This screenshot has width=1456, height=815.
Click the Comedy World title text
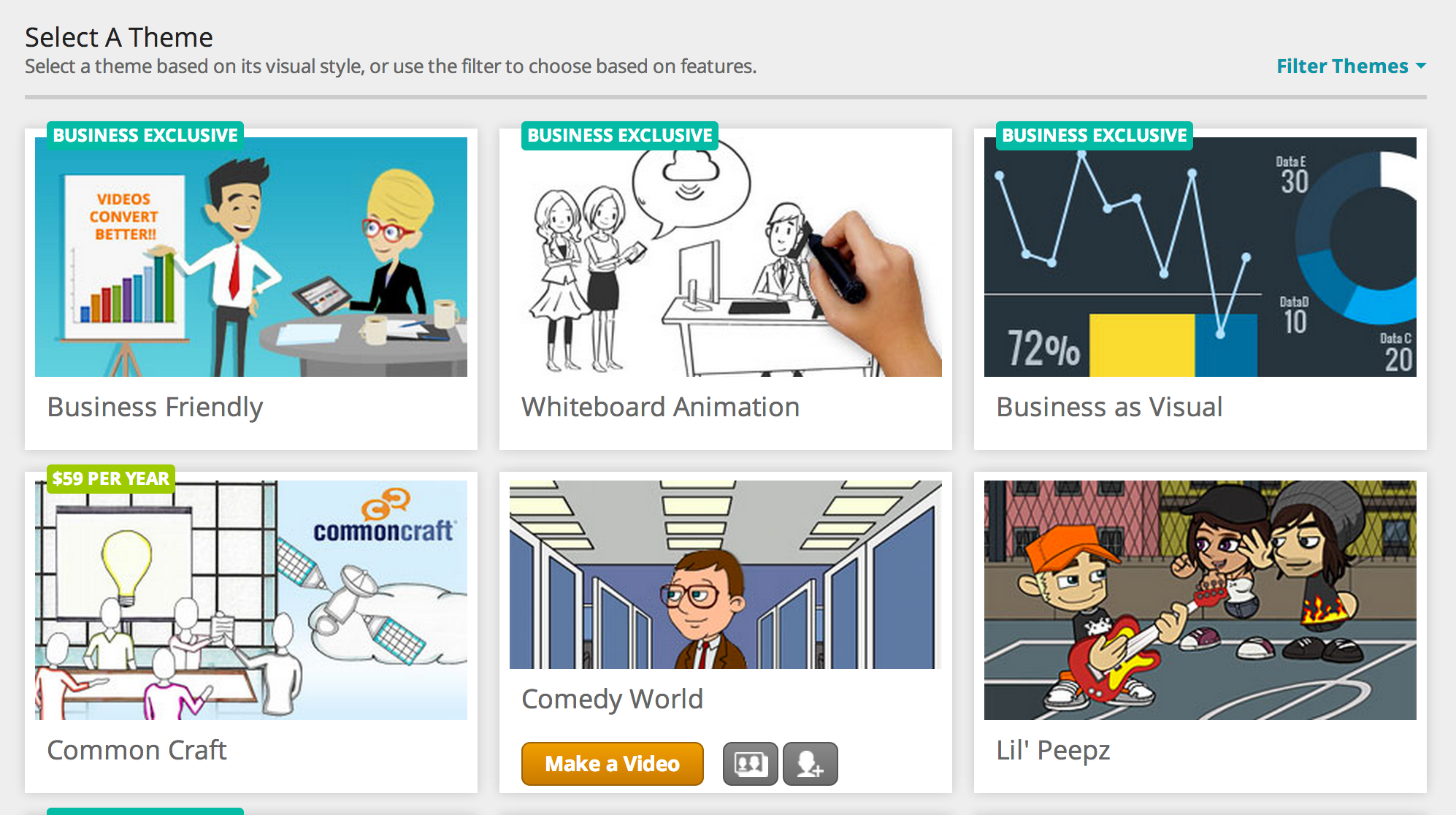pyautogui.click(x=612, y=699)
